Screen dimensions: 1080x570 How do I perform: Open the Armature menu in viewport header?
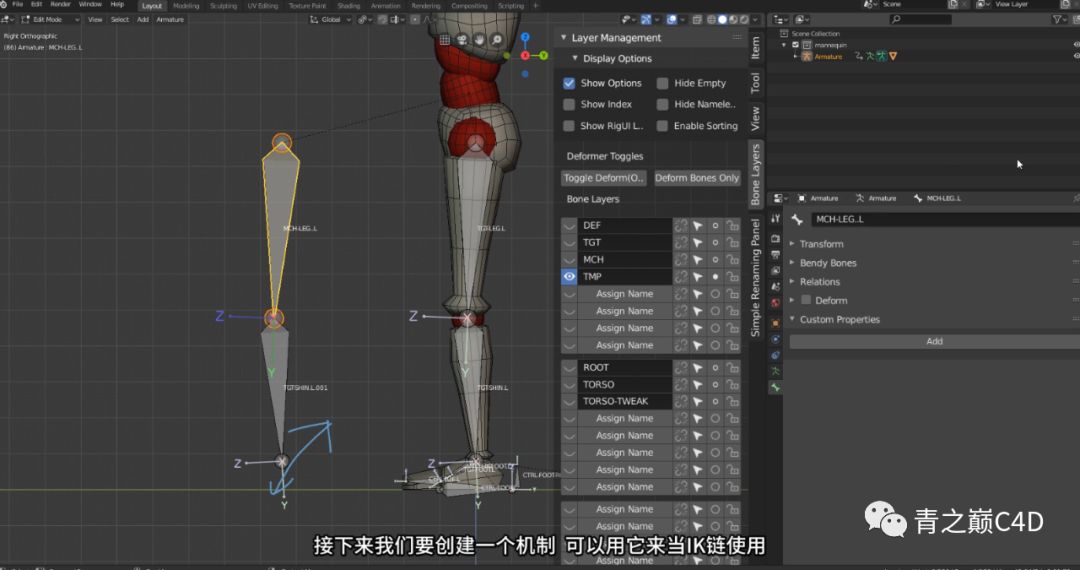pos(170,19)
